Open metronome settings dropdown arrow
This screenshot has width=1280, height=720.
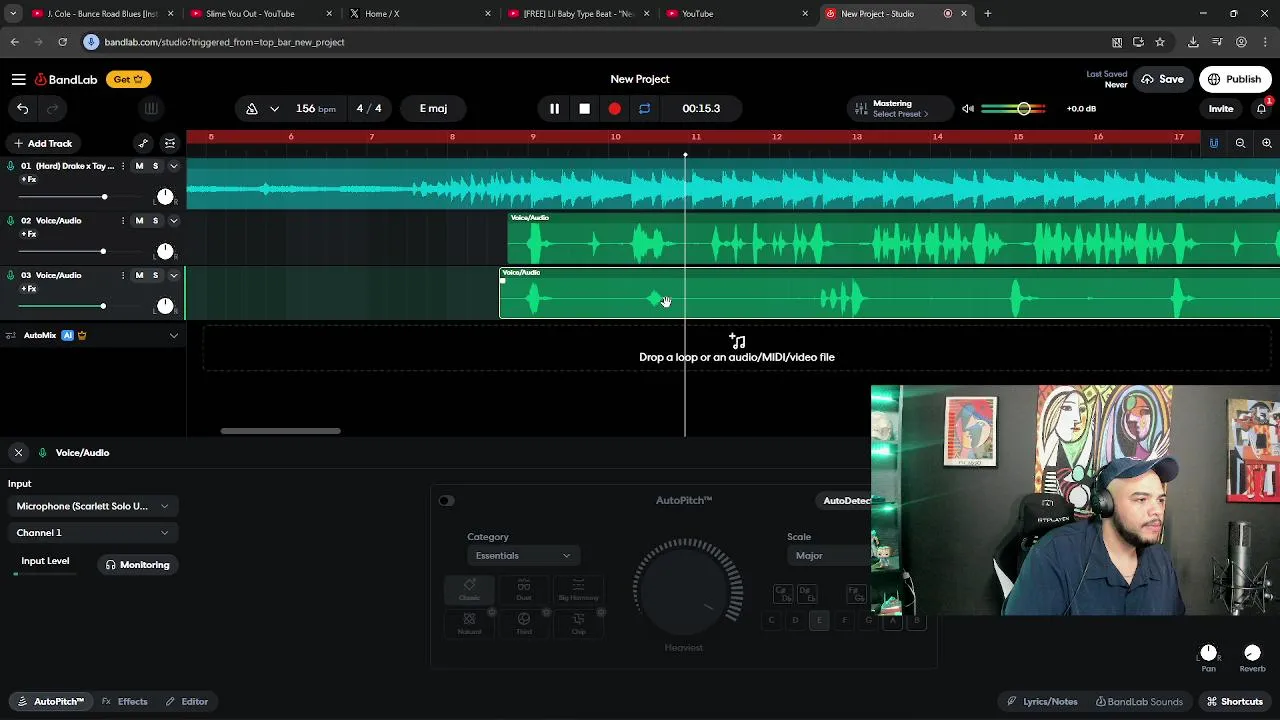pos(274,108)
